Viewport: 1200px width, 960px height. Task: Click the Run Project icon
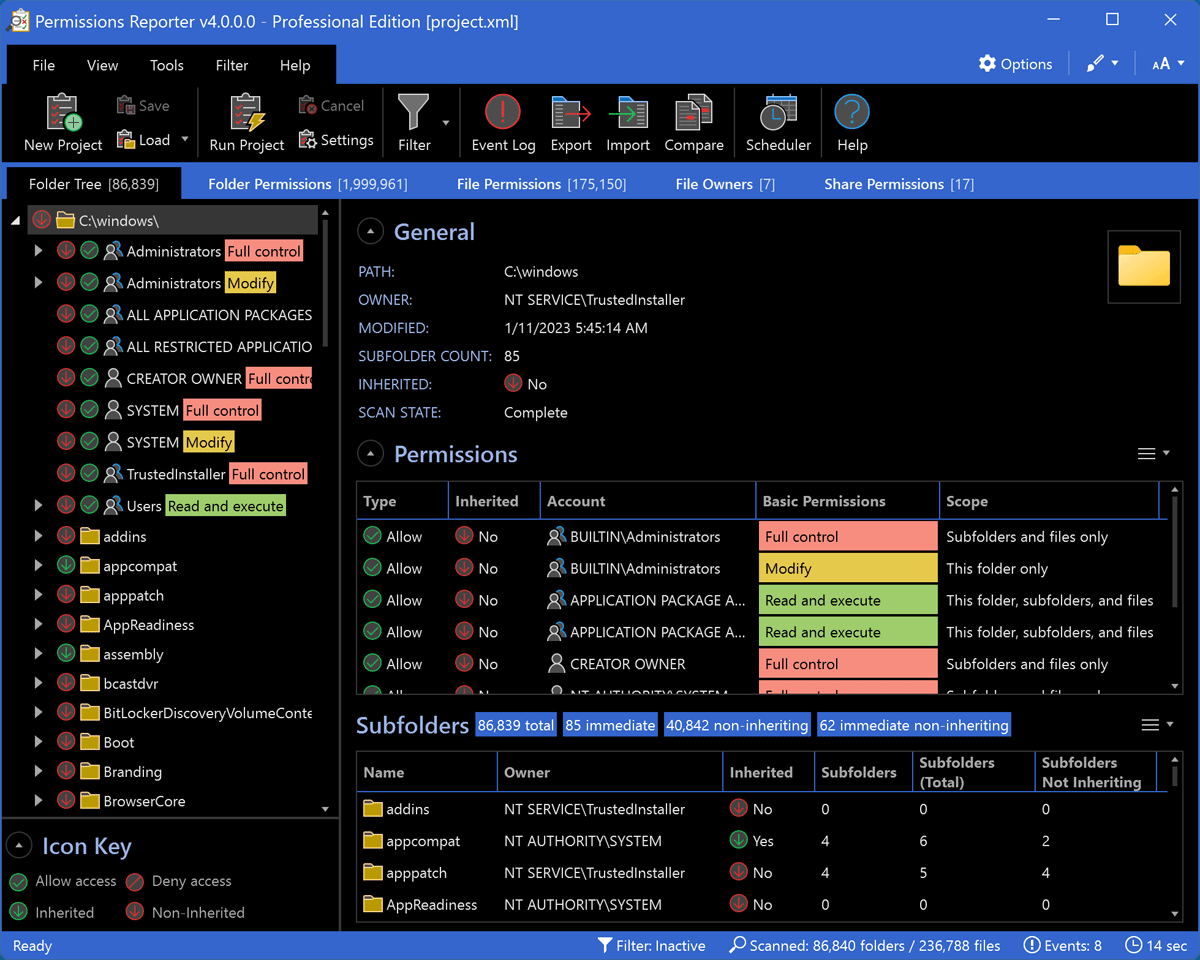point(246,112)
